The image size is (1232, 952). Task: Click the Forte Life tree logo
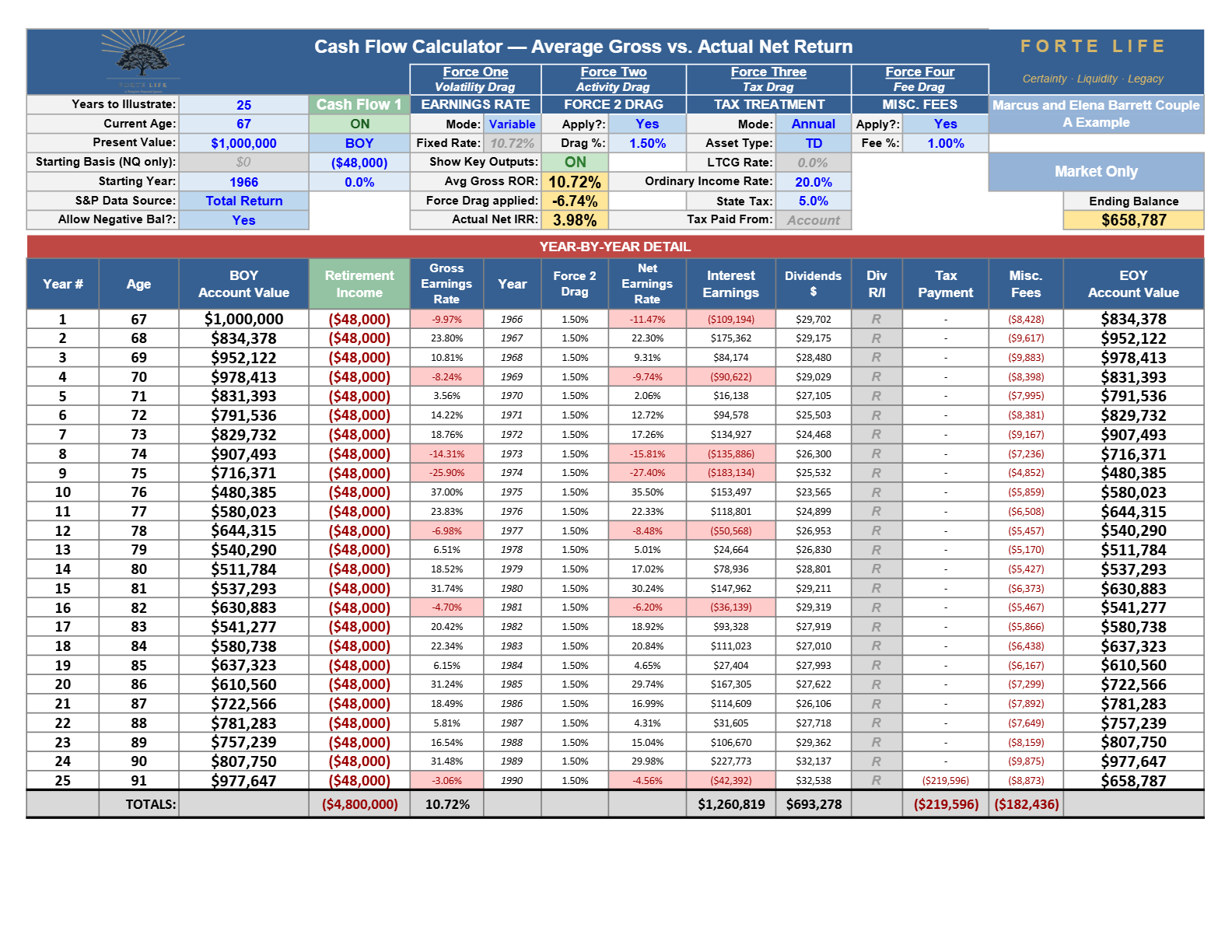point(143,61)
